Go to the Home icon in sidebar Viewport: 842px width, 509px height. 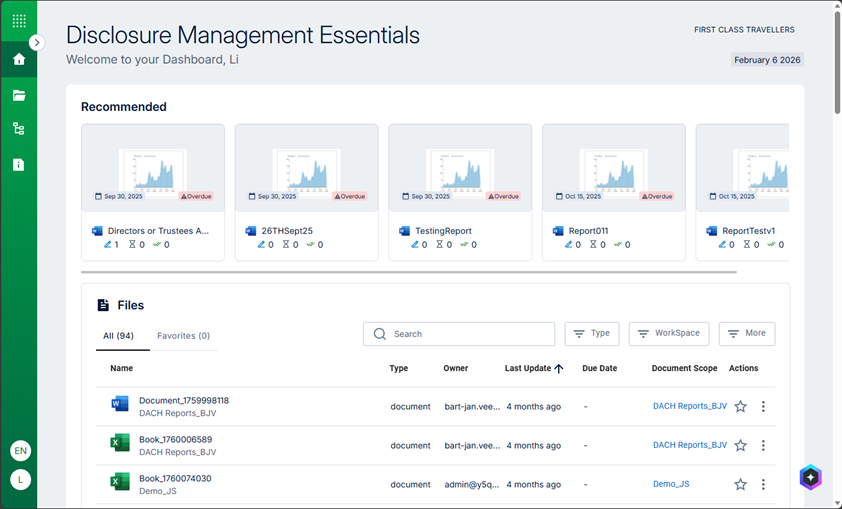[19, 59]
